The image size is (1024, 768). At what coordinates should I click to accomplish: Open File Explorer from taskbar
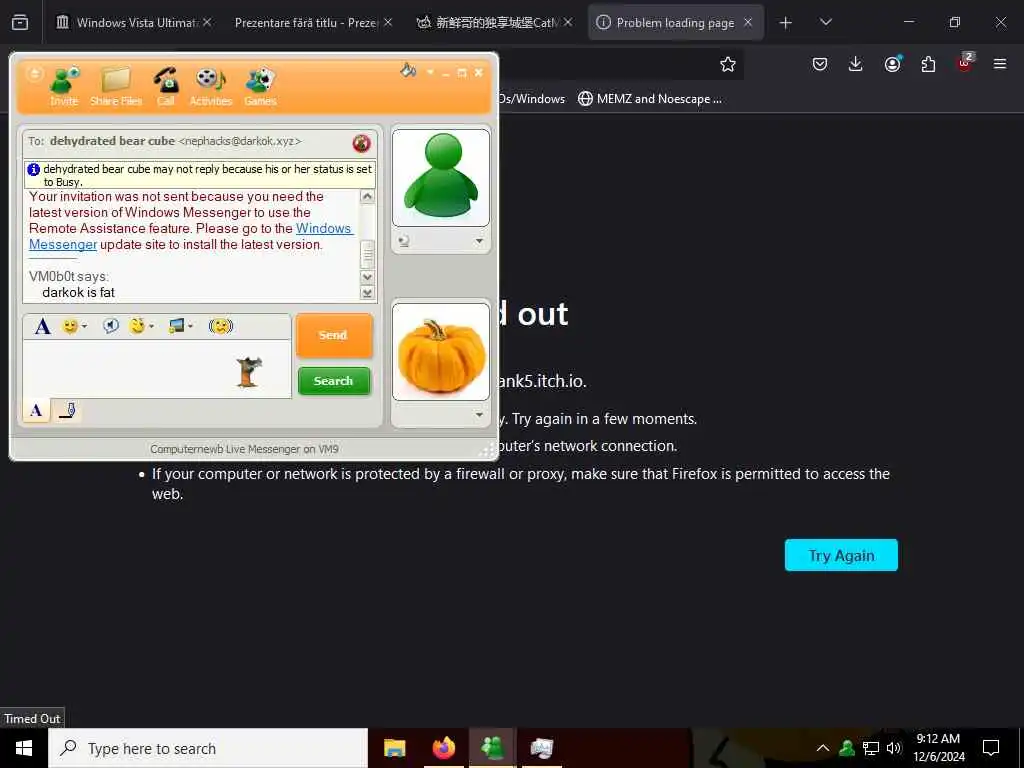click(394, 748)
